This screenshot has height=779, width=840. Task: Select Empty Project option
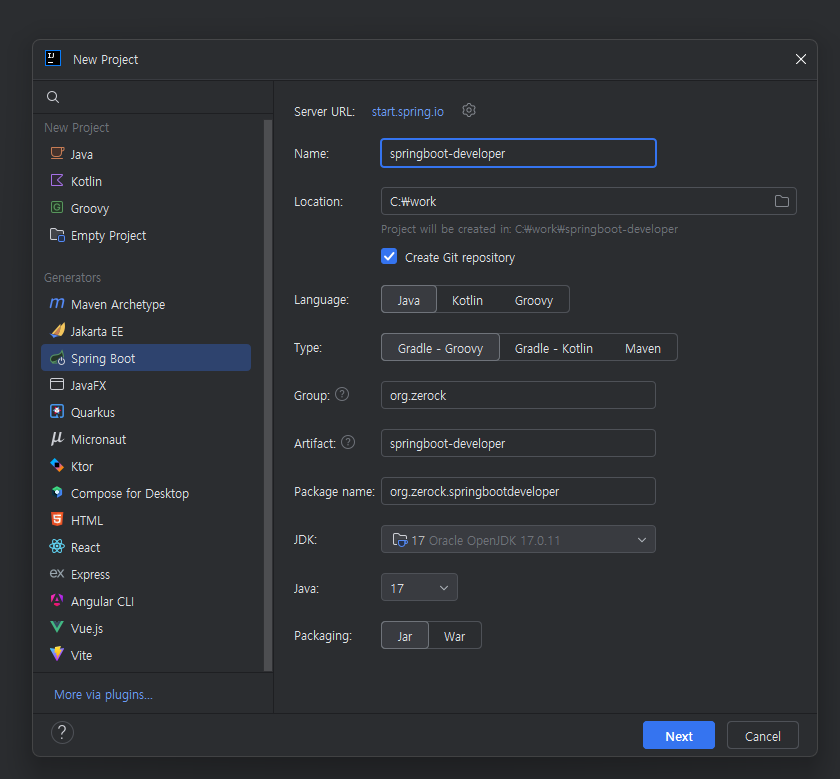(x=146, y=235)
